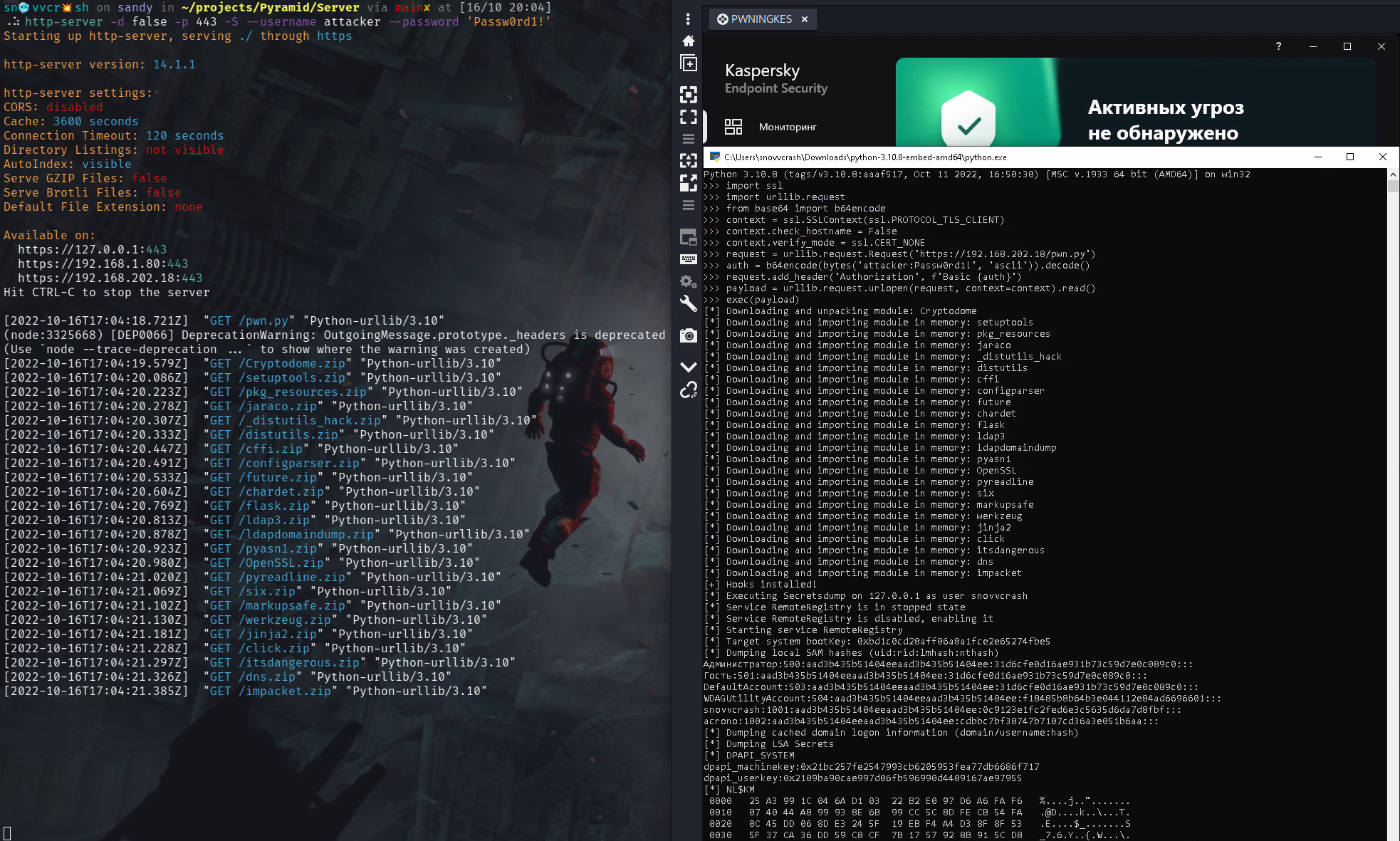Screen dimensions: 1400x841
Task: Open Kaspersky help with the question mark
Action: point(1278,46)
